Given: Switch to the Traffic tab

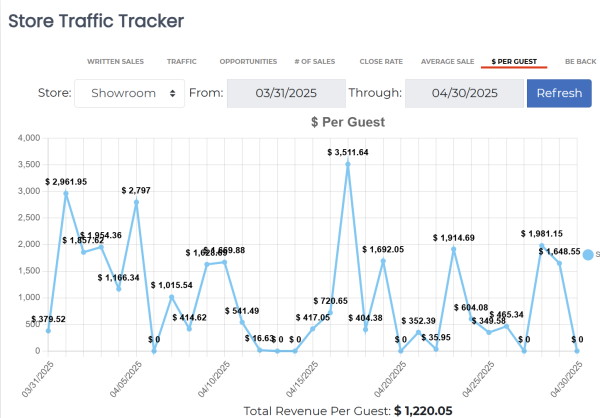Looking at the screenshot, I should point(181,61).
